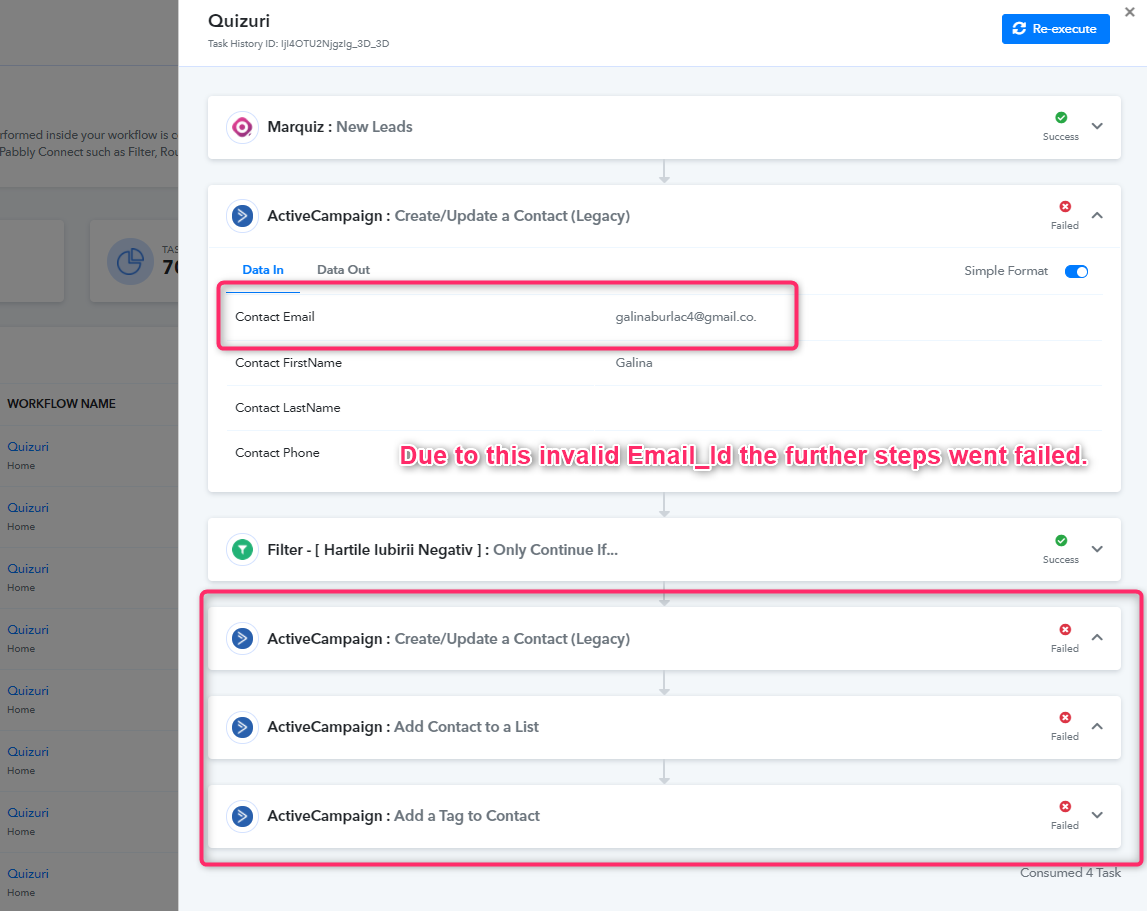
Task: Click the Marquiz : New Leads step title
Action: click(x=339, y=127)
